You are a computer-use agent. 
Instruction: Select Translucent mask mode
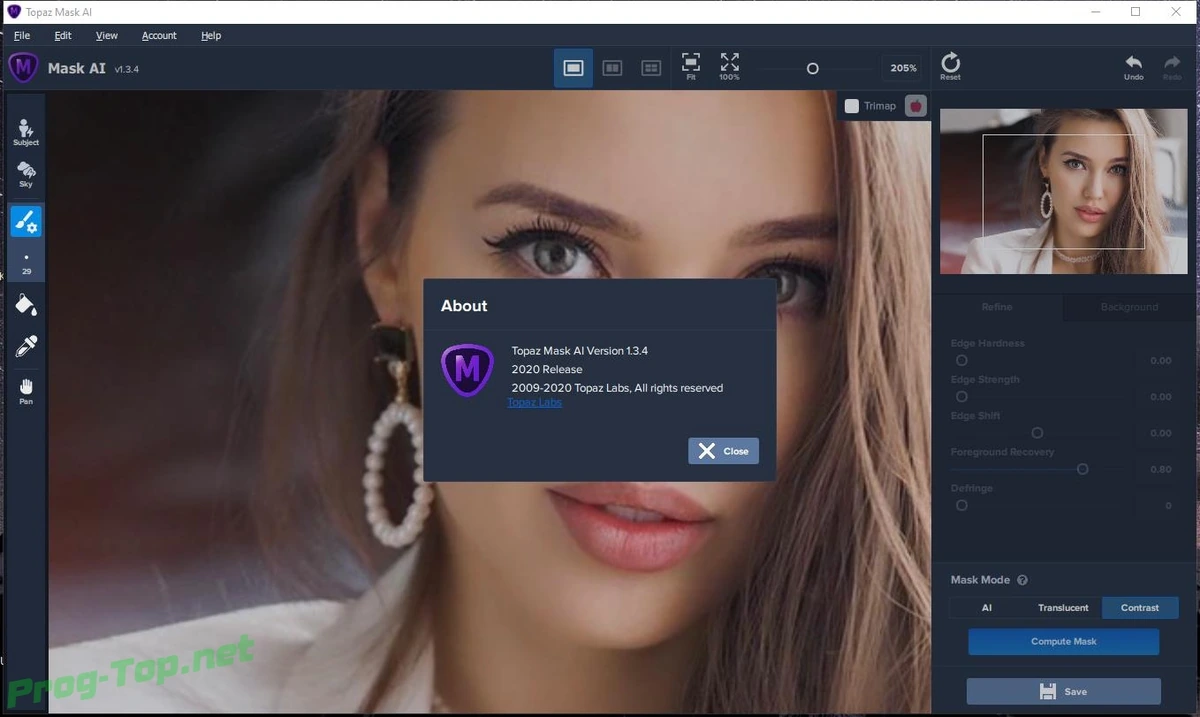(x=1063, y=607)
